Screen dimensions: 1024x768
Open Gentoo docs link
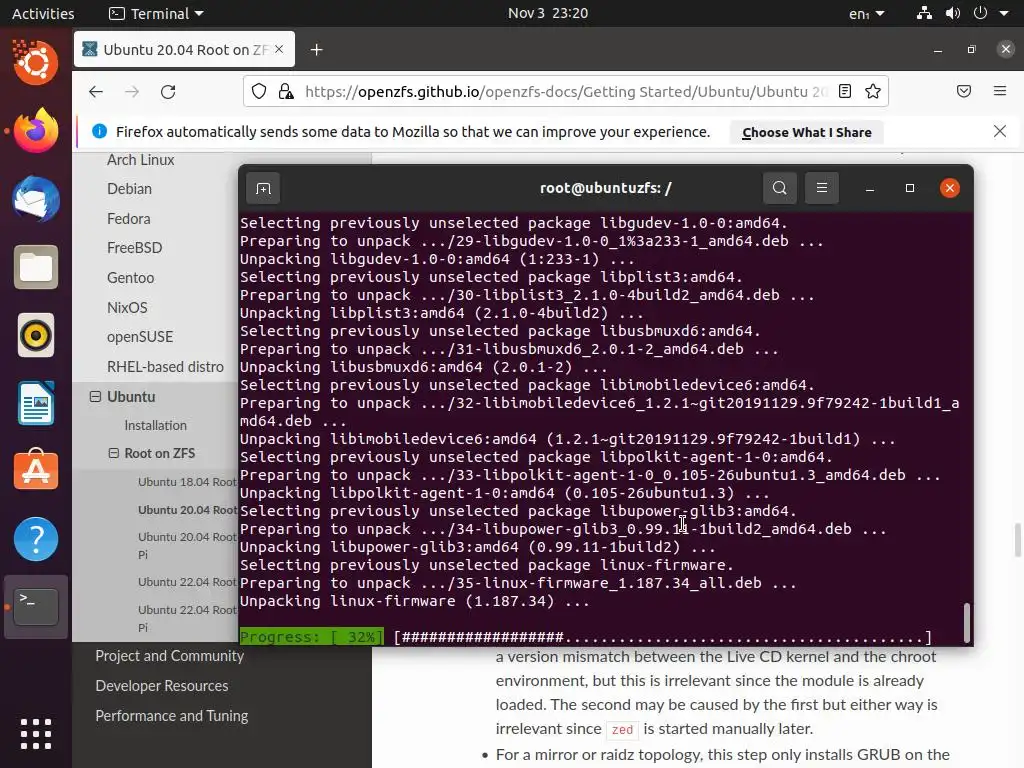tap(131, 278)
